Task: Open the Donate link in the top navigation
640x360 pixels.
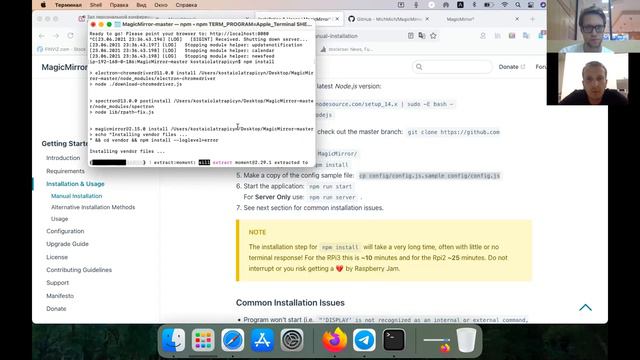Action: [x=511, y=67]
